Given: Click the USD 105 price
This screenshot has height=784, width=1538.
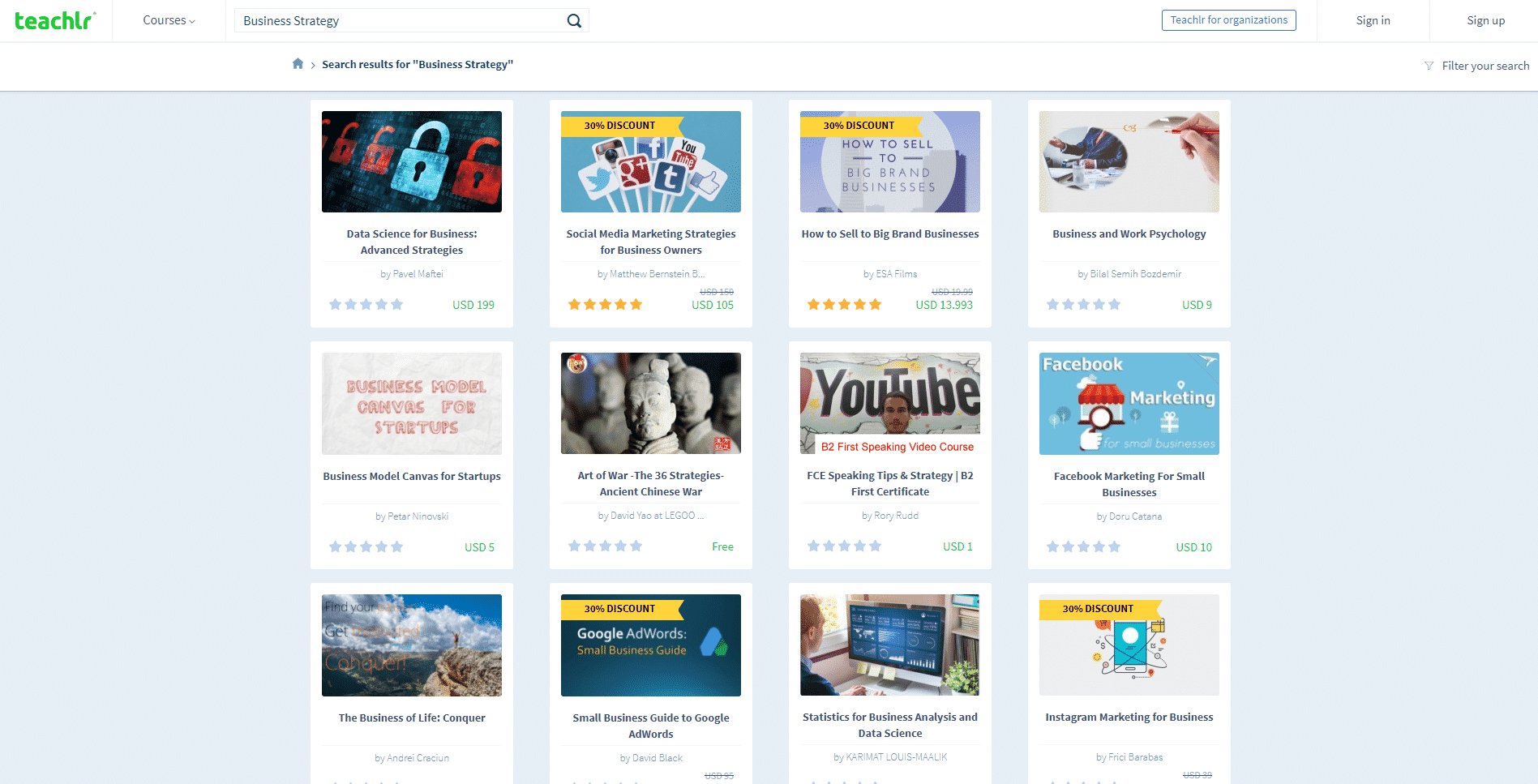Looking at the screenshot, I should click(713, 305).
